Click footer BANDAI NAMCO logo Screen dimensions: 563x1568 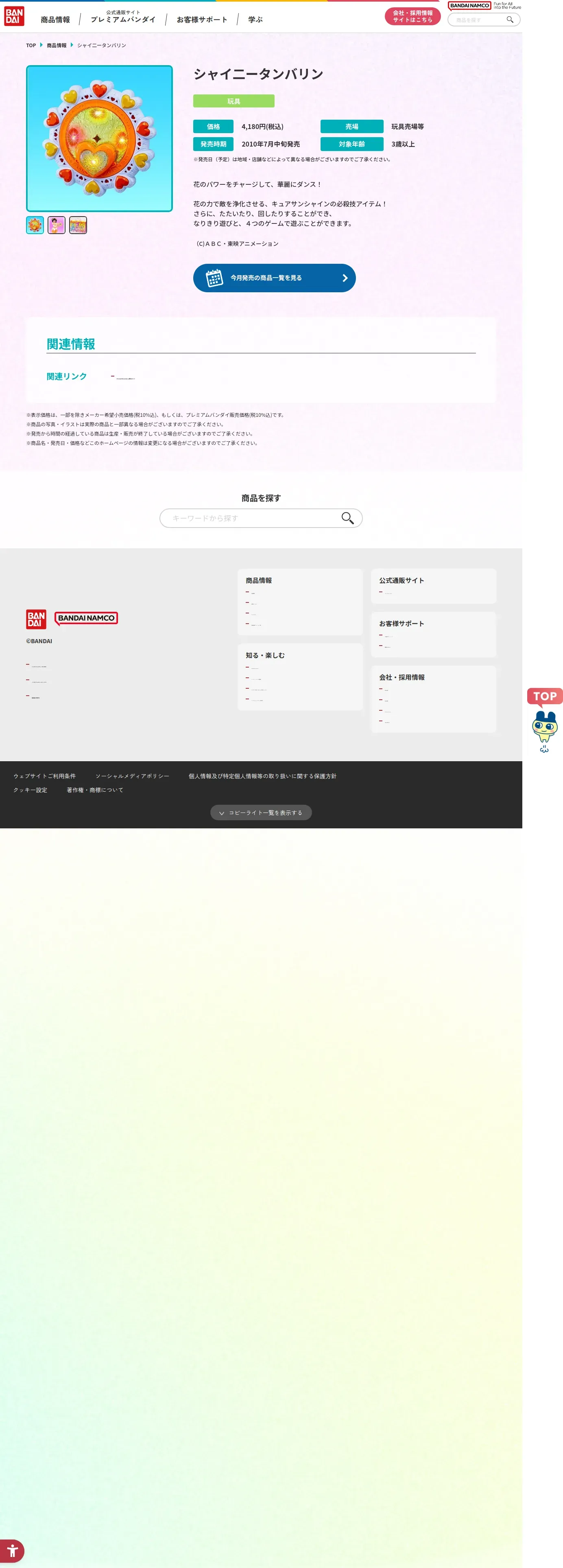coord(86,618)
